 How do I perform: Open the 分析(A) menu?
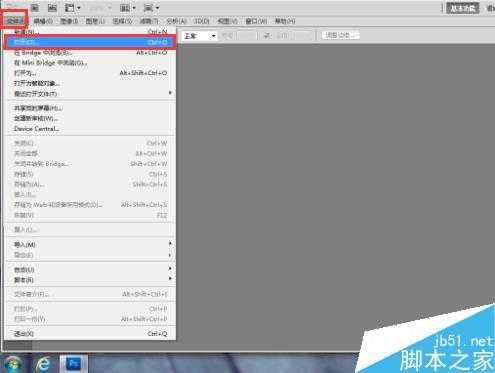pos(176,21)
